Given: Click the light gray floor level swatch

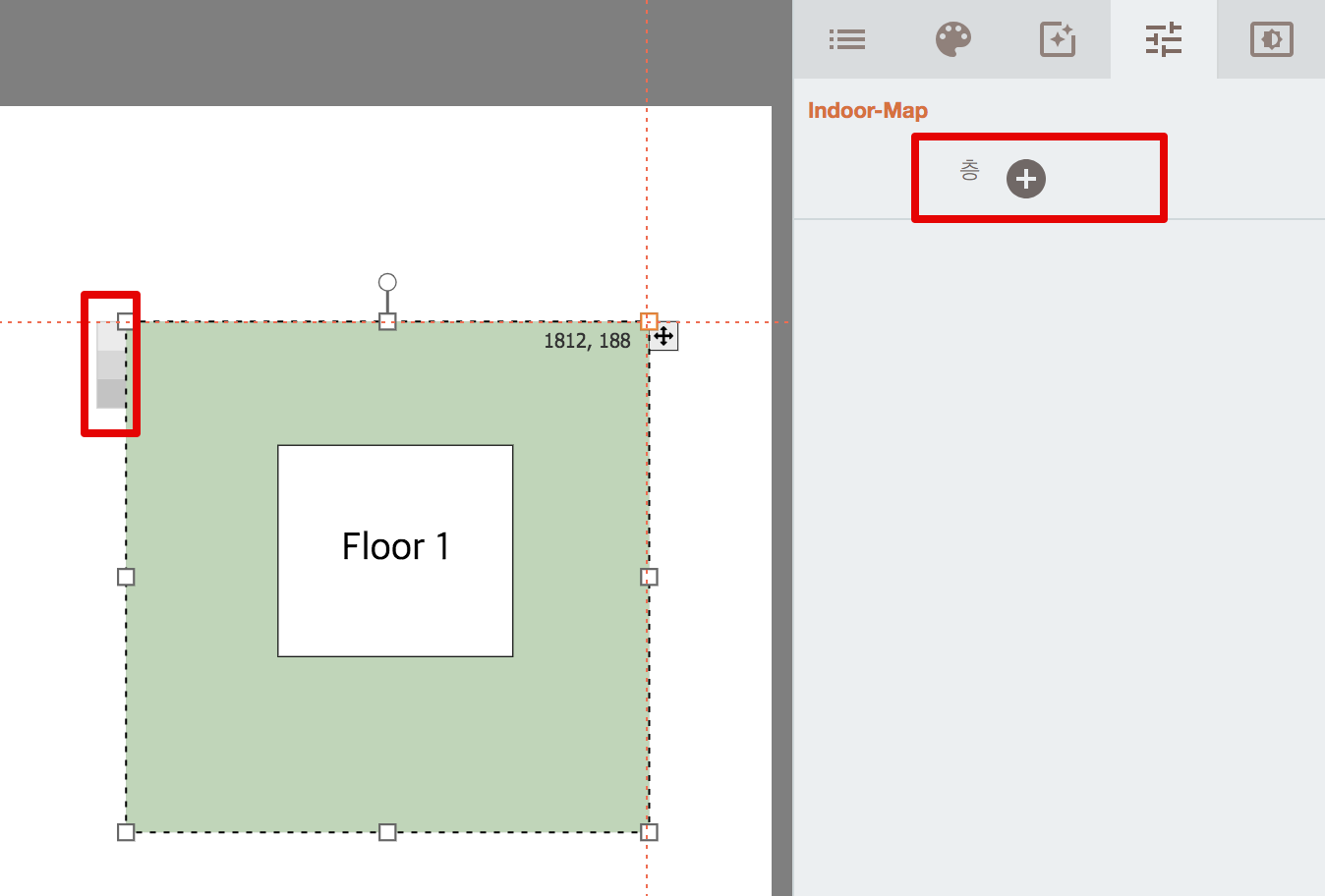Looking at the screenshot, I should pyautogui.click(x=111, y=337).
